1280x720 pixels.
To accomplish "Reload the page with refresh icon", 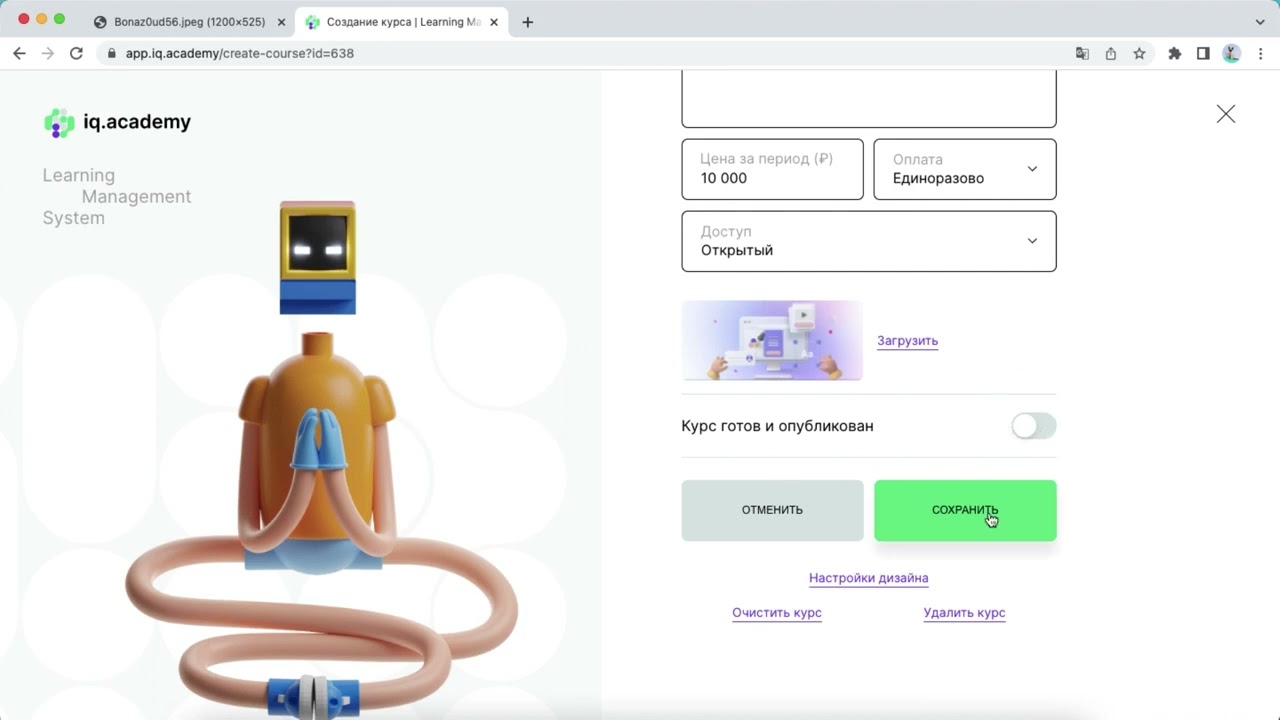I will [76, 53].
